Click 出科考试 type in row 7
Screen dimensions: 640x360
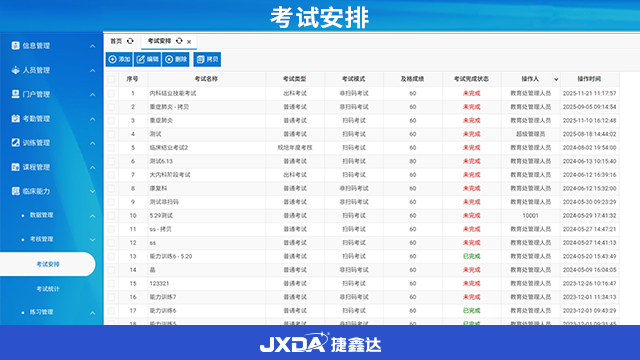click(x=295, y=175)
